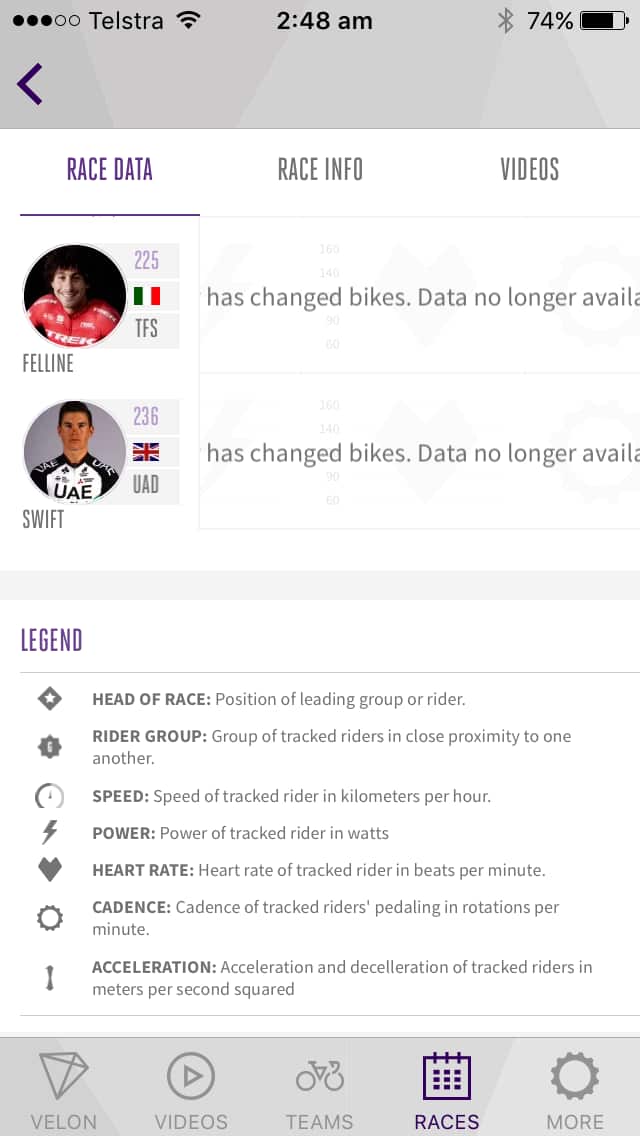Tap the back arrow to return

pos(28,83)
